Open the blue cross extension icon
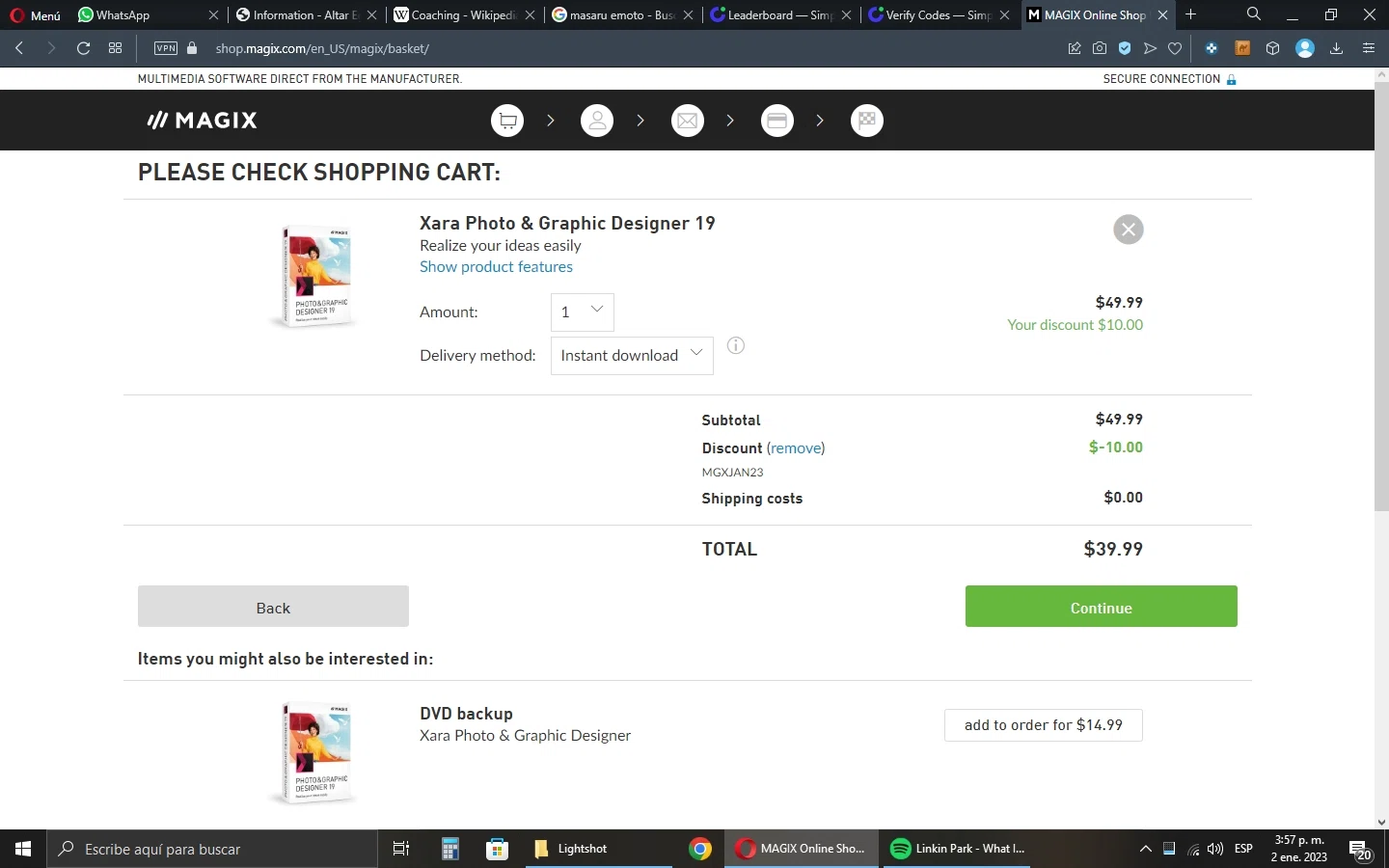Image resolution: width=1389 pixels, height=868 pixels. coord(1212,48)
